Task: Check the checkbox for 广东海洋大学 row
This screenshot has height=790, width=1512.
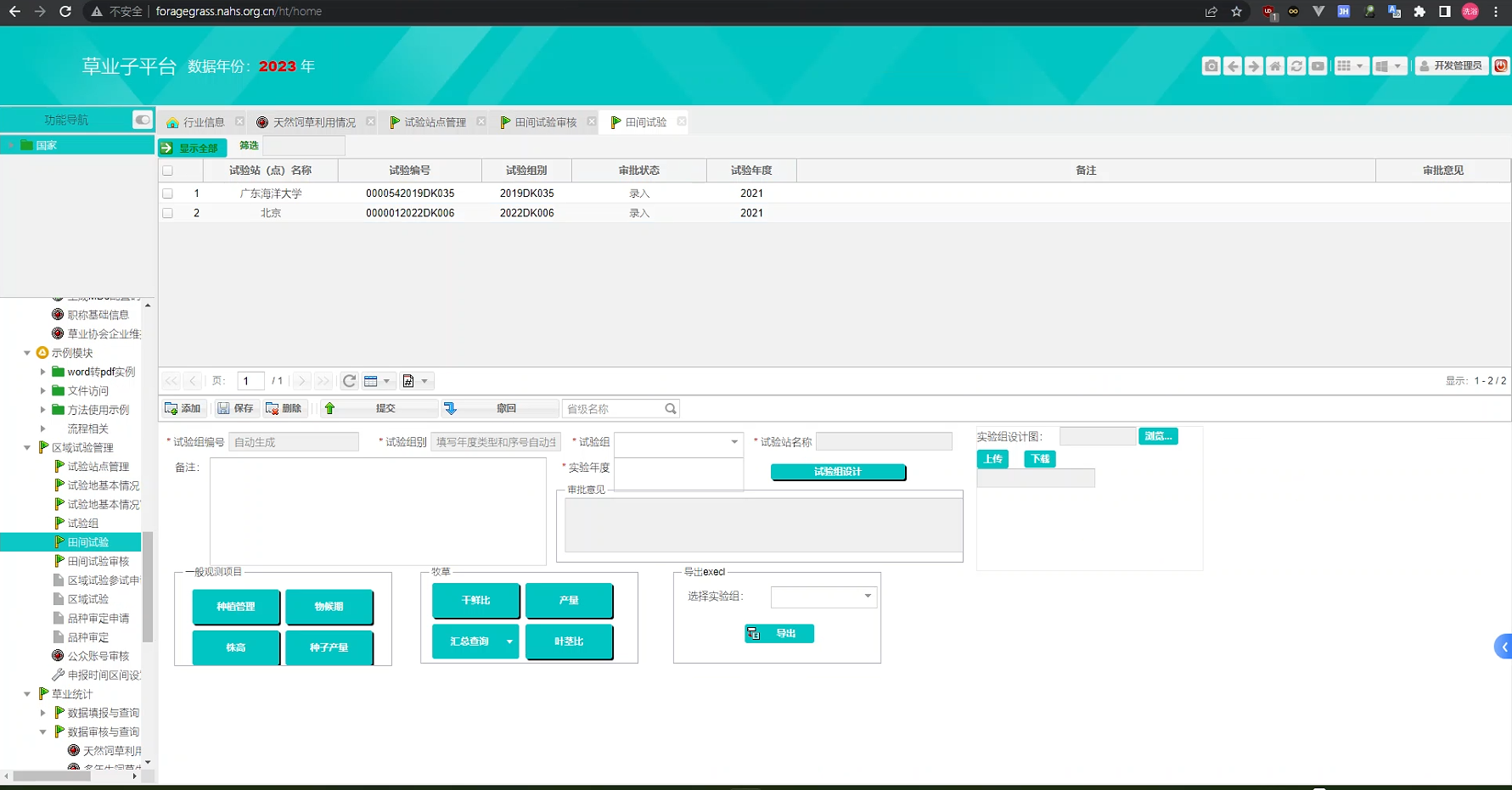Action: point(168,193)
